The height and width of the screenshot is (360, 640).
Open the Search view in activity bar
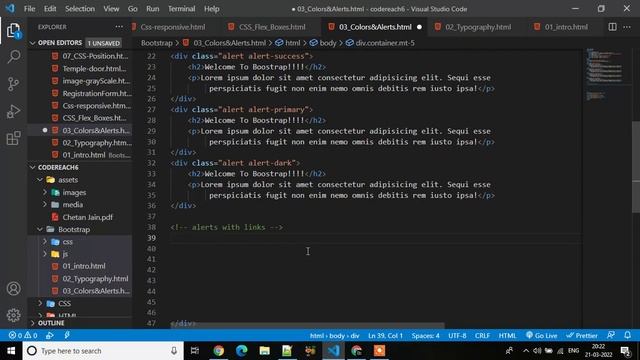pyautogui.click(x=13, y=57)
